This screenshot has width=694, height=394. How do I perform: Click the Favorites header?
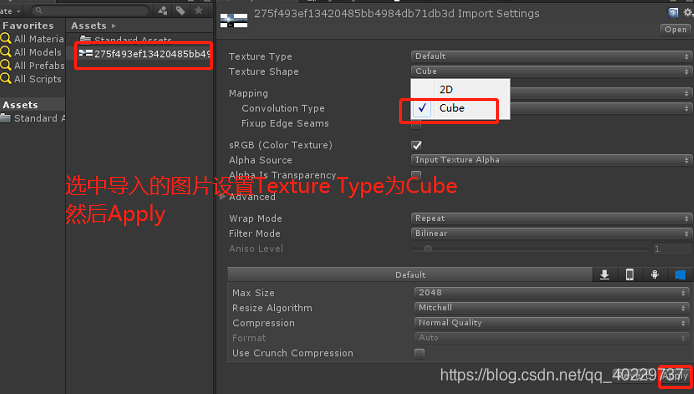click(28, 26)
